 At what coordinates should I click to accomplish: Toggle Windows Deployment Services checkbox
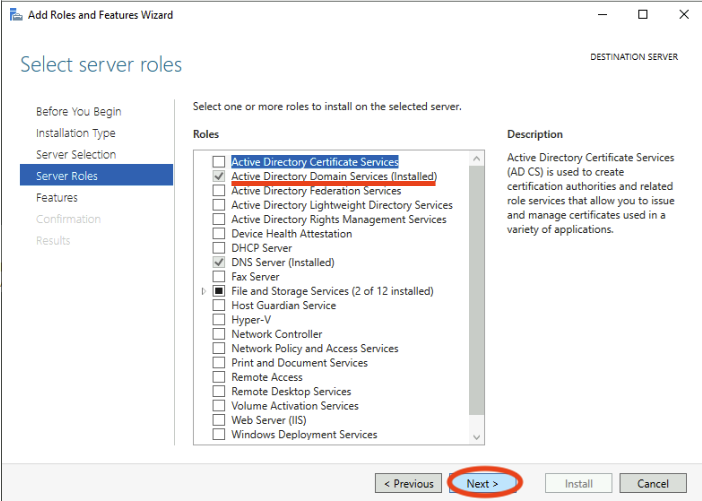218,434
